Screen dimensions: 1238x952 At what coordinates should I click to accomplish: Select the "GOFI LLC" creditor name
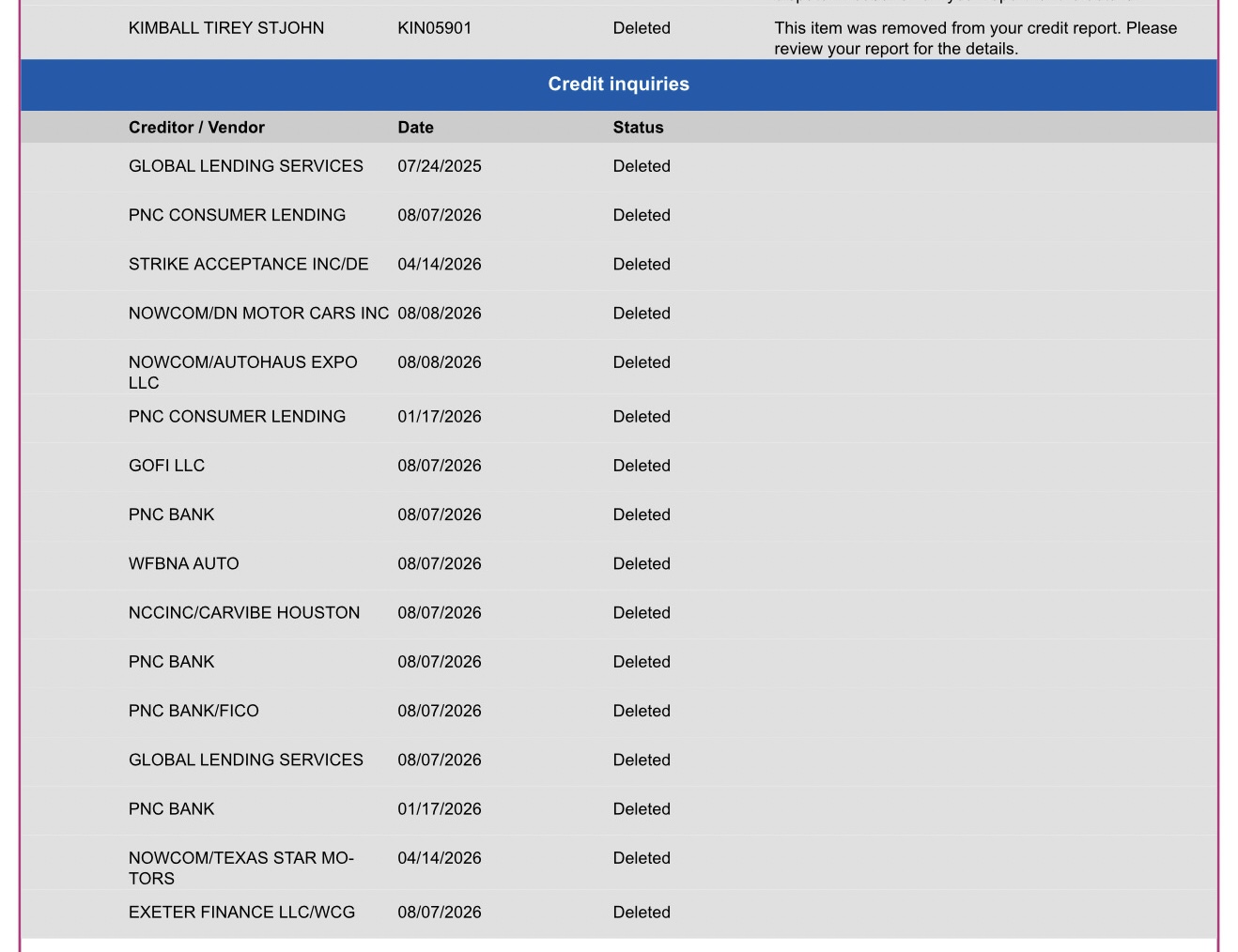tap(167, 466)
